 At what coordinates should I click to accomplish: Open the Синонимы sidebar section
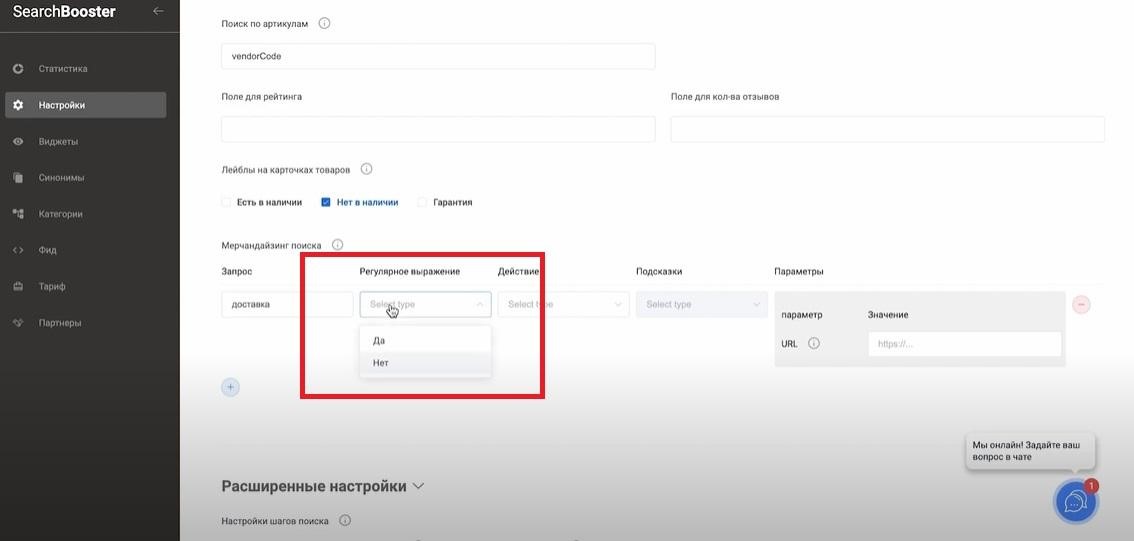[61, 178]
